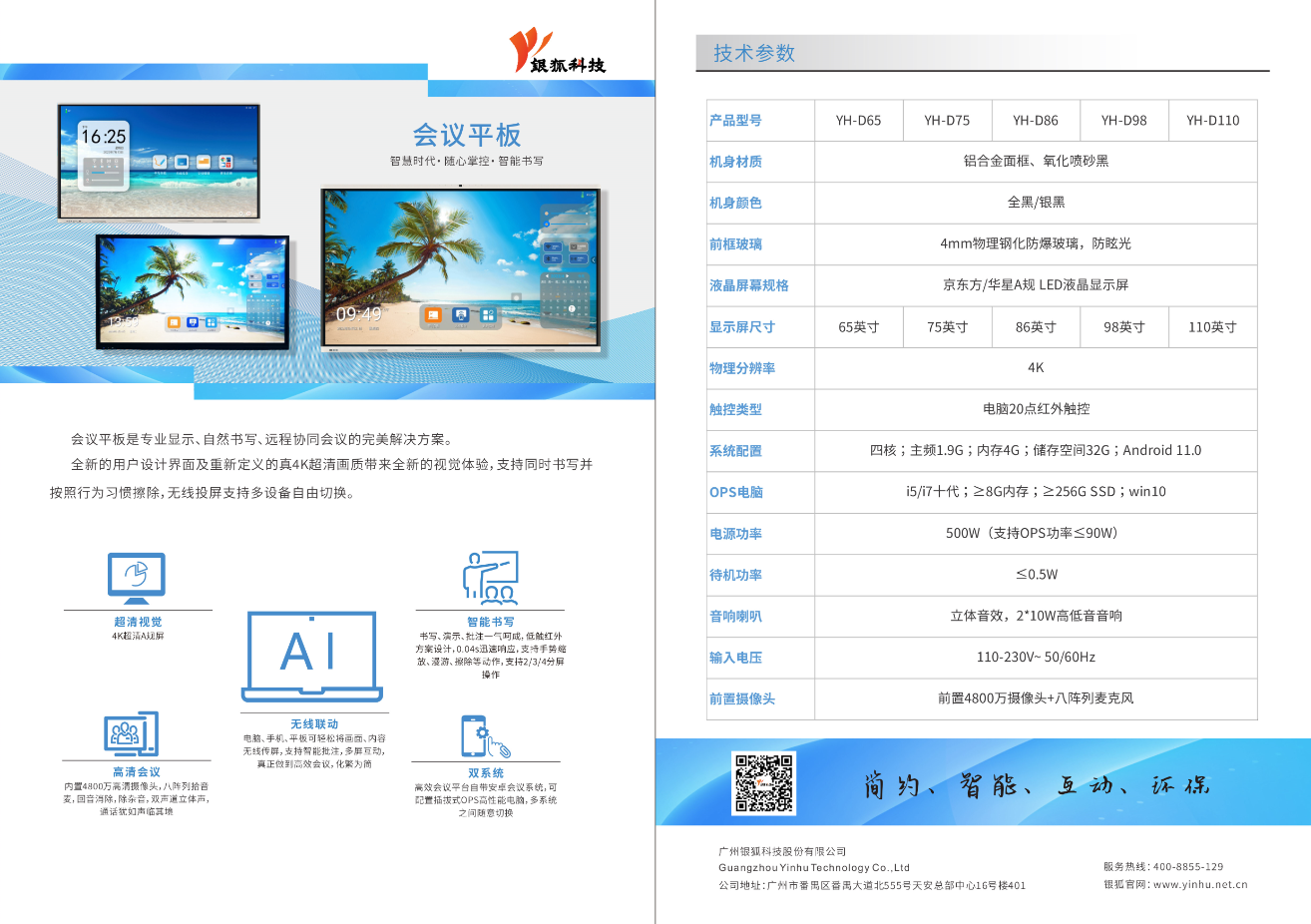The height and width of the screenshot is (924, 1311).
Task: Click the 双系统 phone and gear icon
Action: tap(485, 737)
